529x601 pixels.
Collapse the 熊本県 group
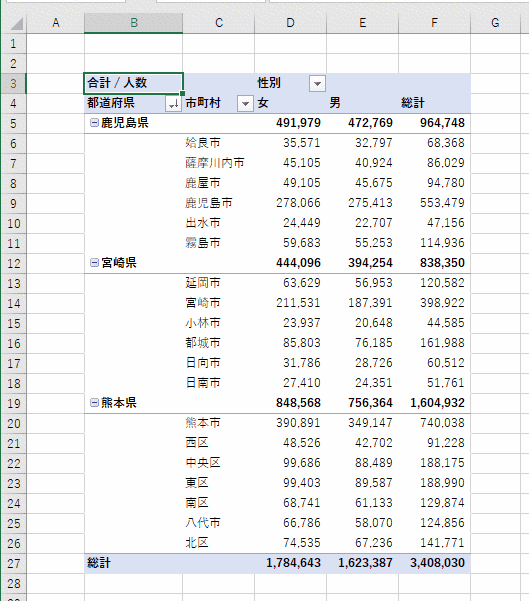94,402
